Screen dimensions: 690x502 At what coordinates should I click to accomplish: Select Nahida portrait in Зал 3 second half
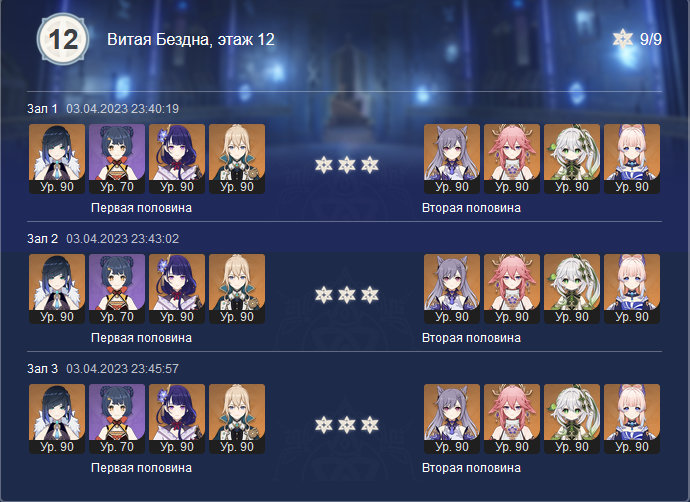tap(572, 419)
